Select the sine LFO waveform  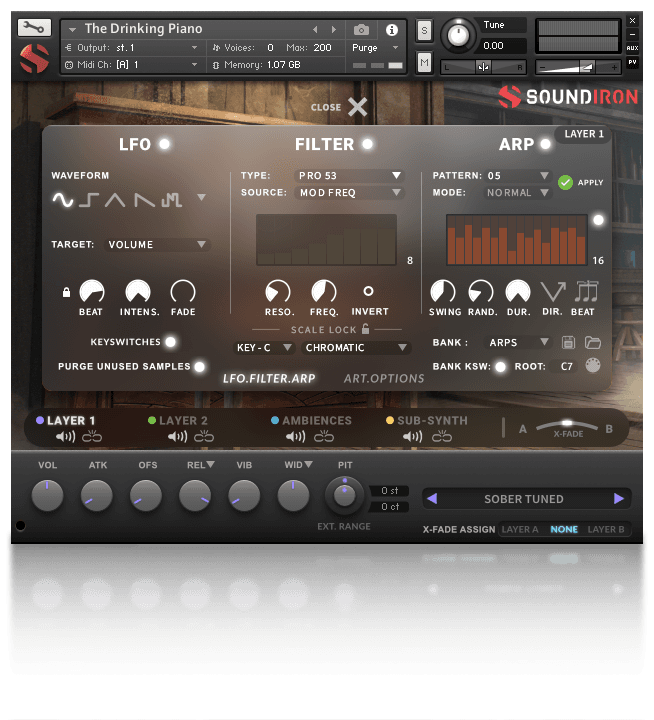[62, 199]
